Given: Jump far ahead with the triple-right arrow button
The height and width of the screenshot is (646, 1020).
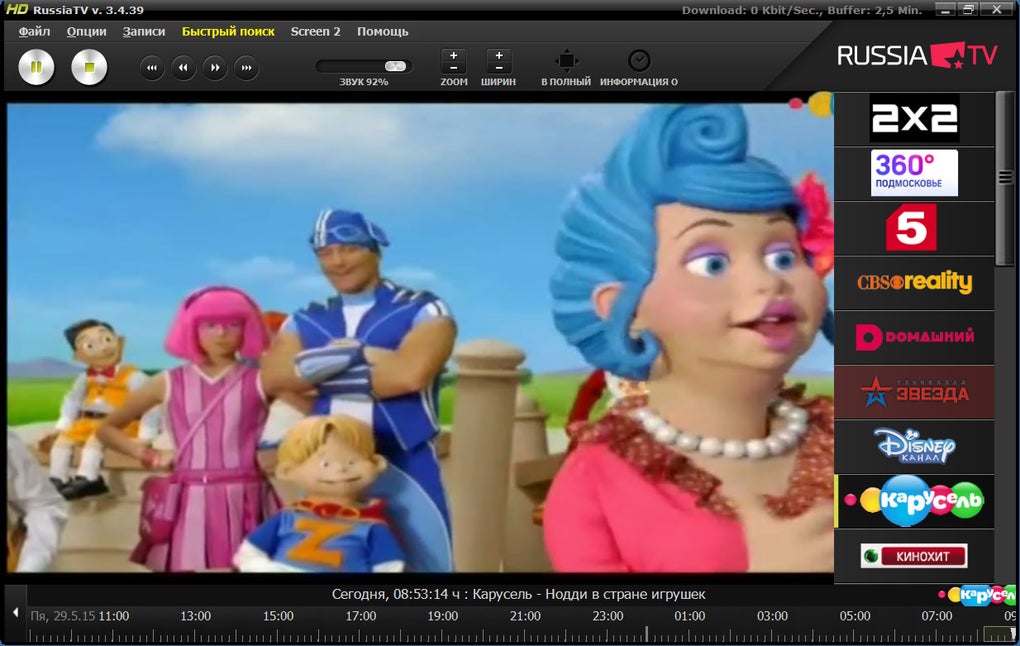Looking at the screenshot, I should [x=247, y=67].
